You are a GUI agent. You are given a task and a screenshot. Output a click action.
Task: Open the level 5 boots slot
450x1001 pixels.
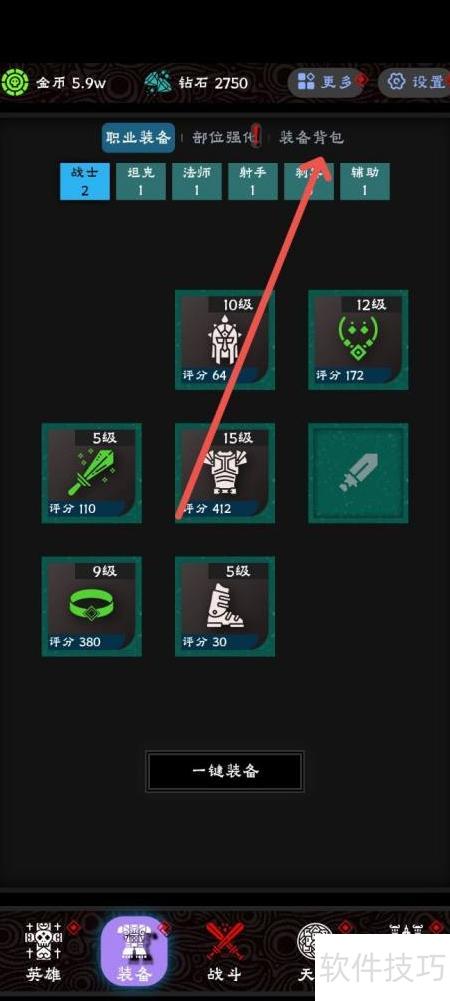tap(225, 606)
